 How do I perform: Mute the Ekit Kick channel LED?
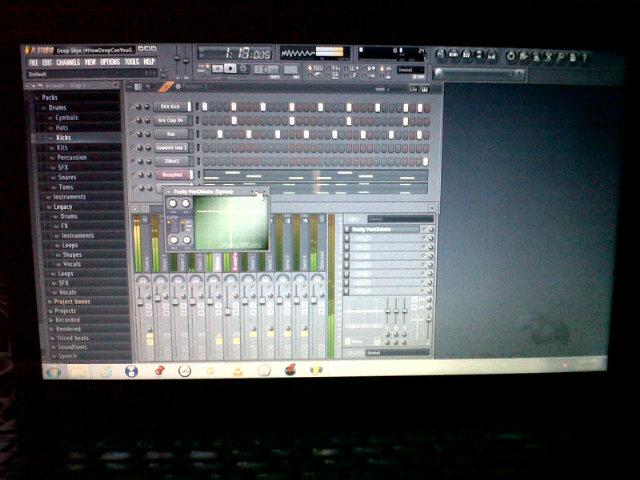131,107
